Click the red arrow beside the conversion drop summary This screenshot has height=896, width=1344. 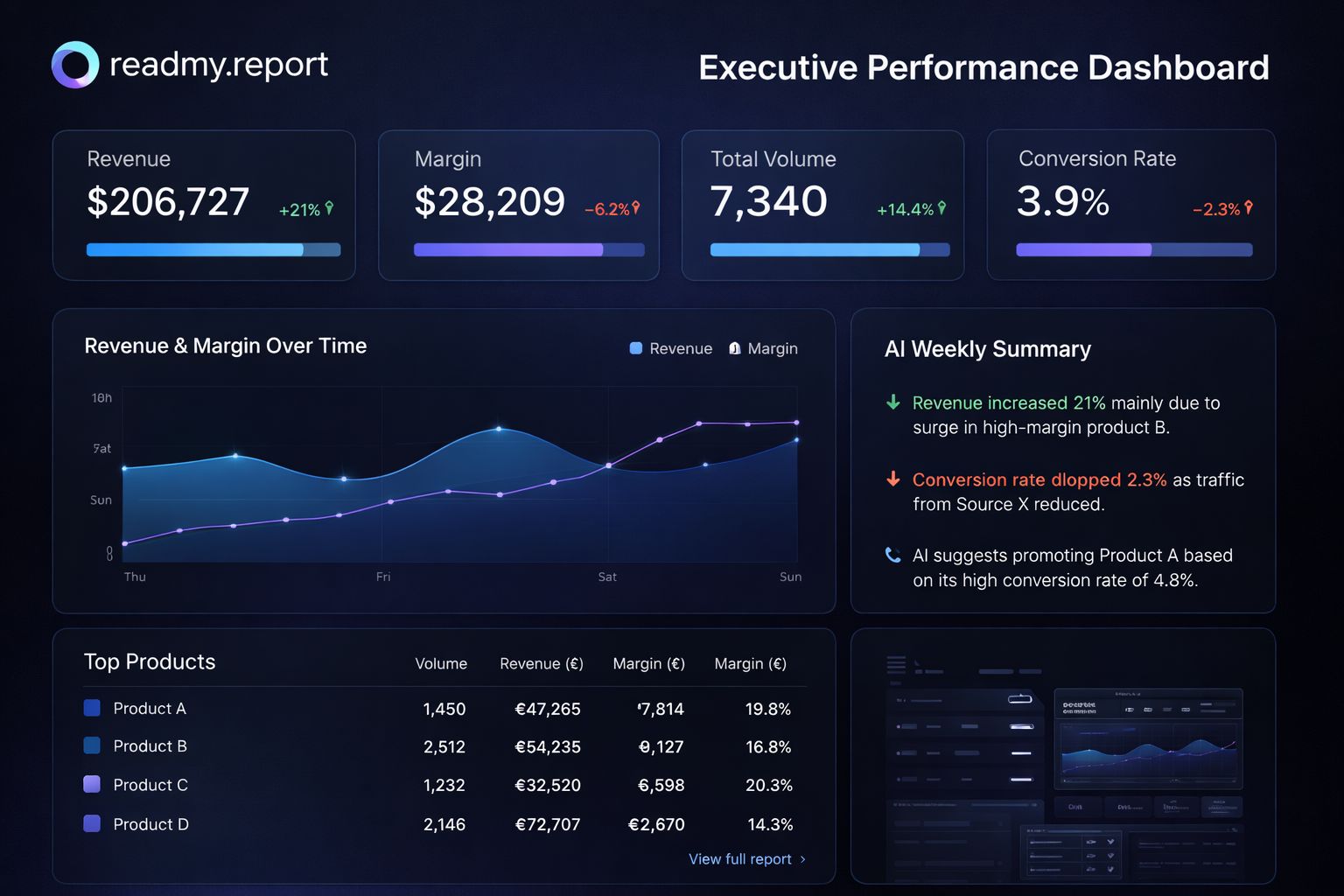pos(892,479)
